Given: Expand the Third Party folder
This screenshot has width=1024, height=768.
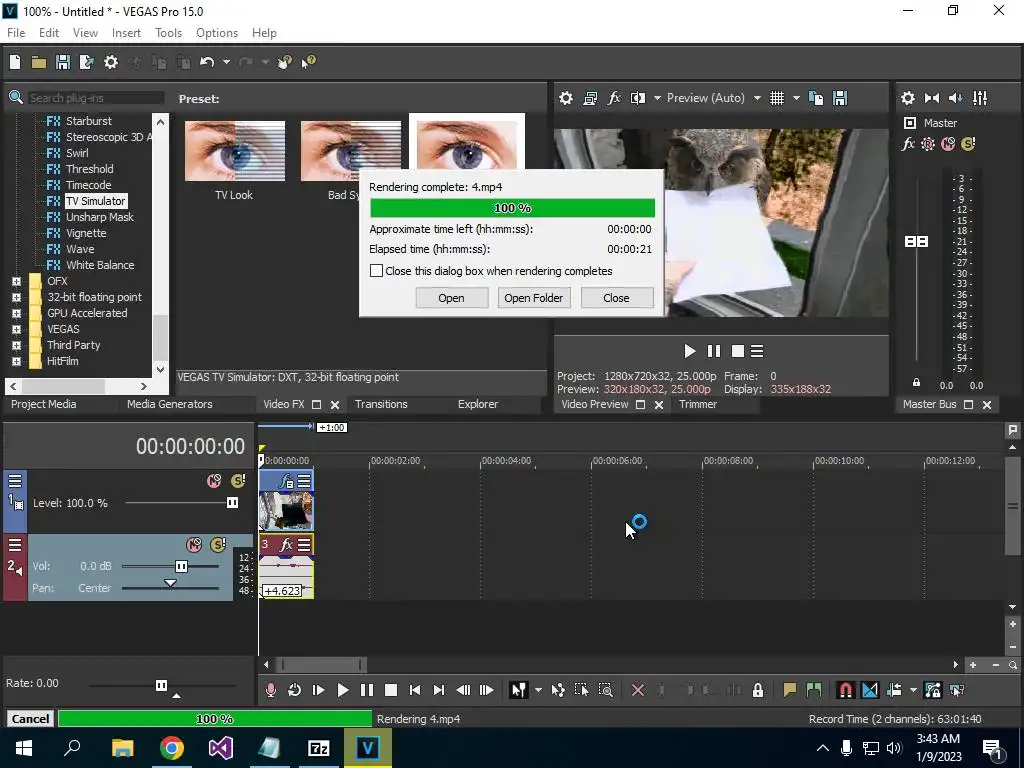Looking at the screenshot, I should [x=16, y=345].
